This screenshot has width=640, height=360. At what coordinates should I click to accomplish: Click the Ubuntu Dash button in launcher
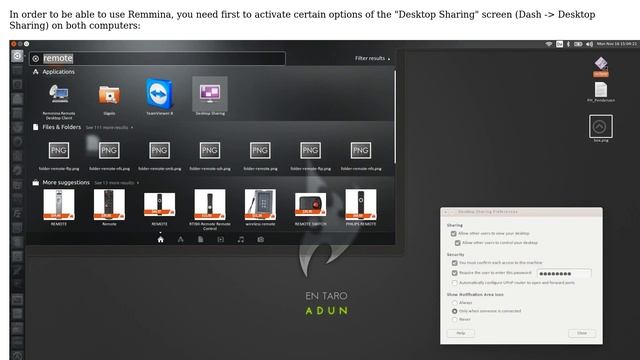click(x=17, y=56)
